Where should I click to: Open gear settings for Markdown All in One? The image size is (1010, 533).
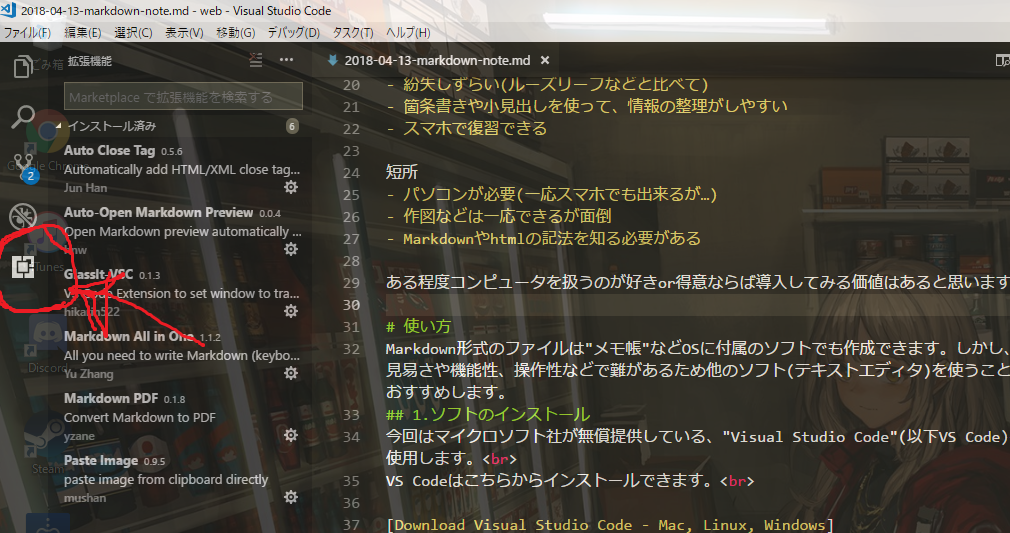click(291, 373)
